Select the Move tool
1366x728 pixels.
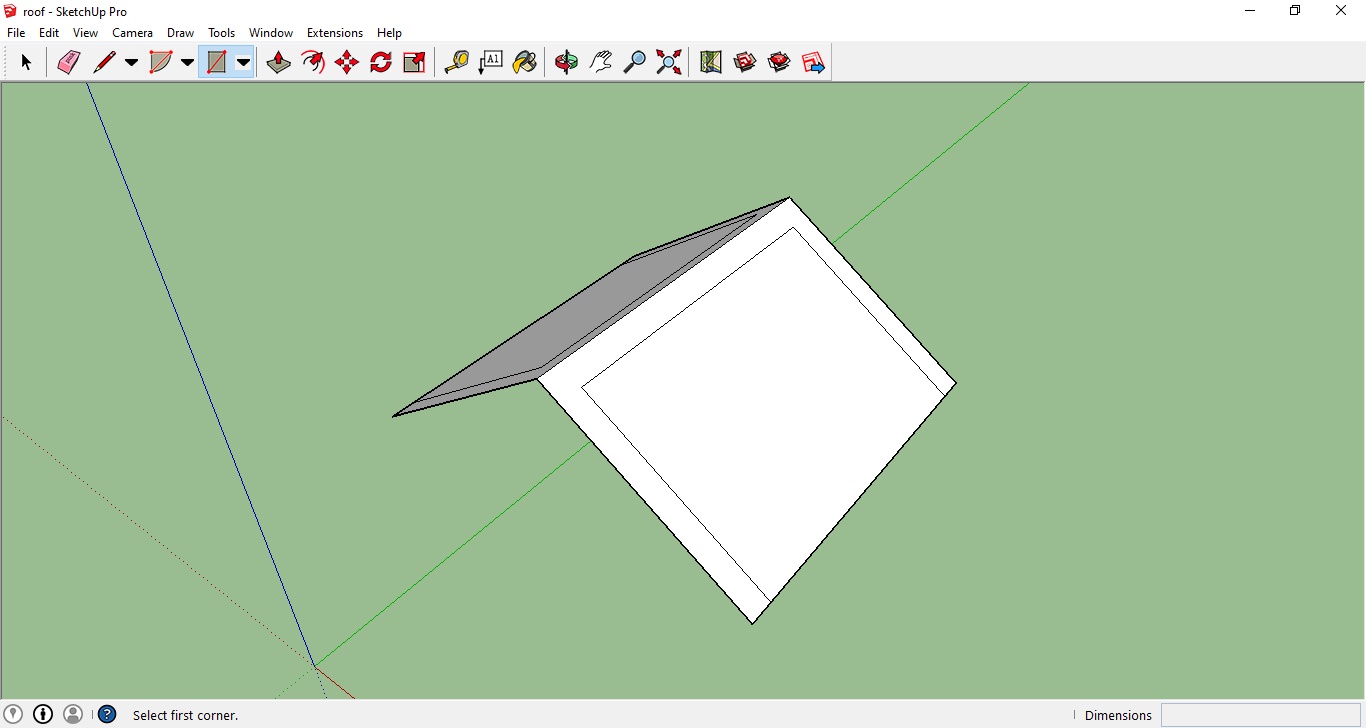pos(345,61)
